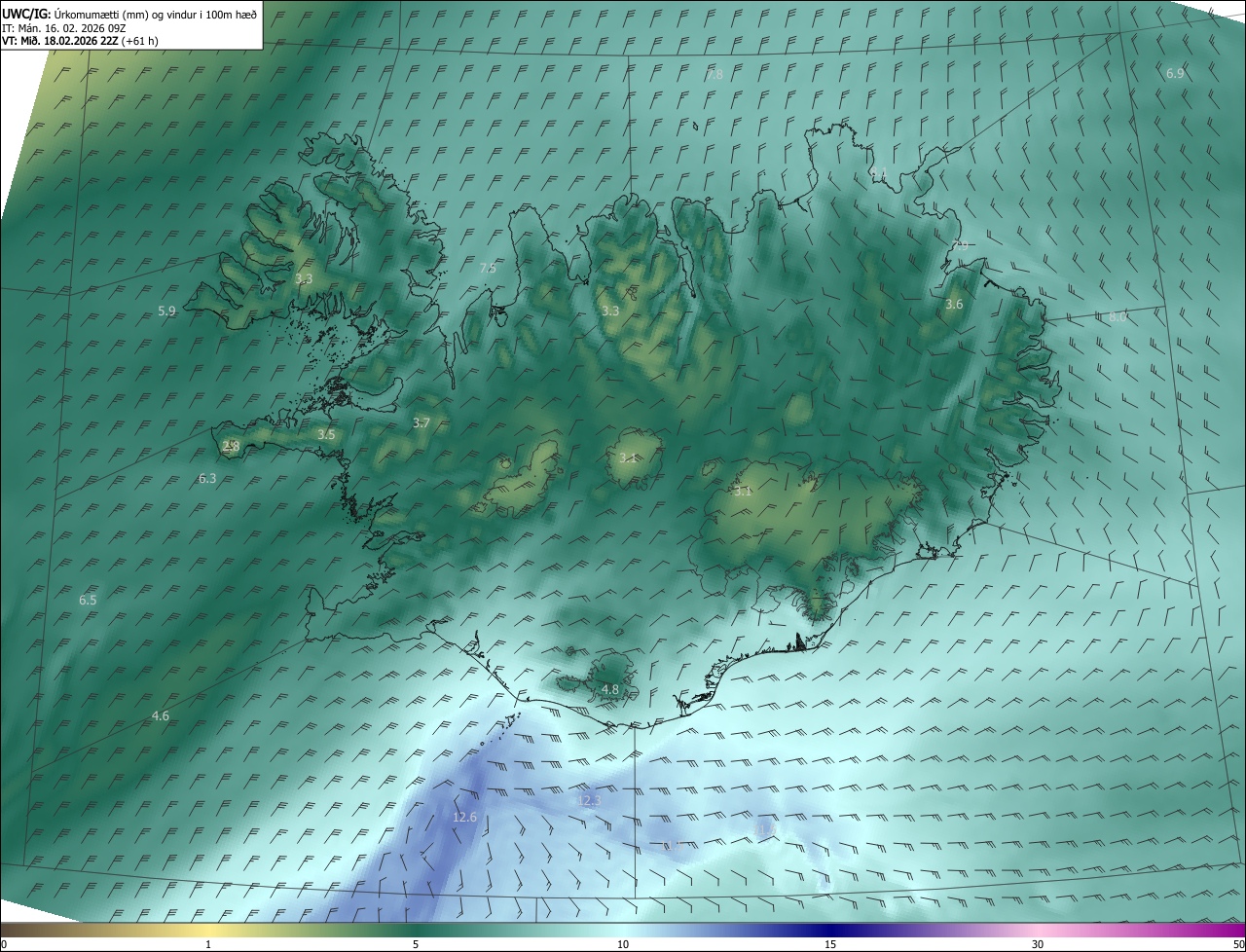Select the "IT: Mán. 16. 02. 2026 09Z" line

click(64, 28)
